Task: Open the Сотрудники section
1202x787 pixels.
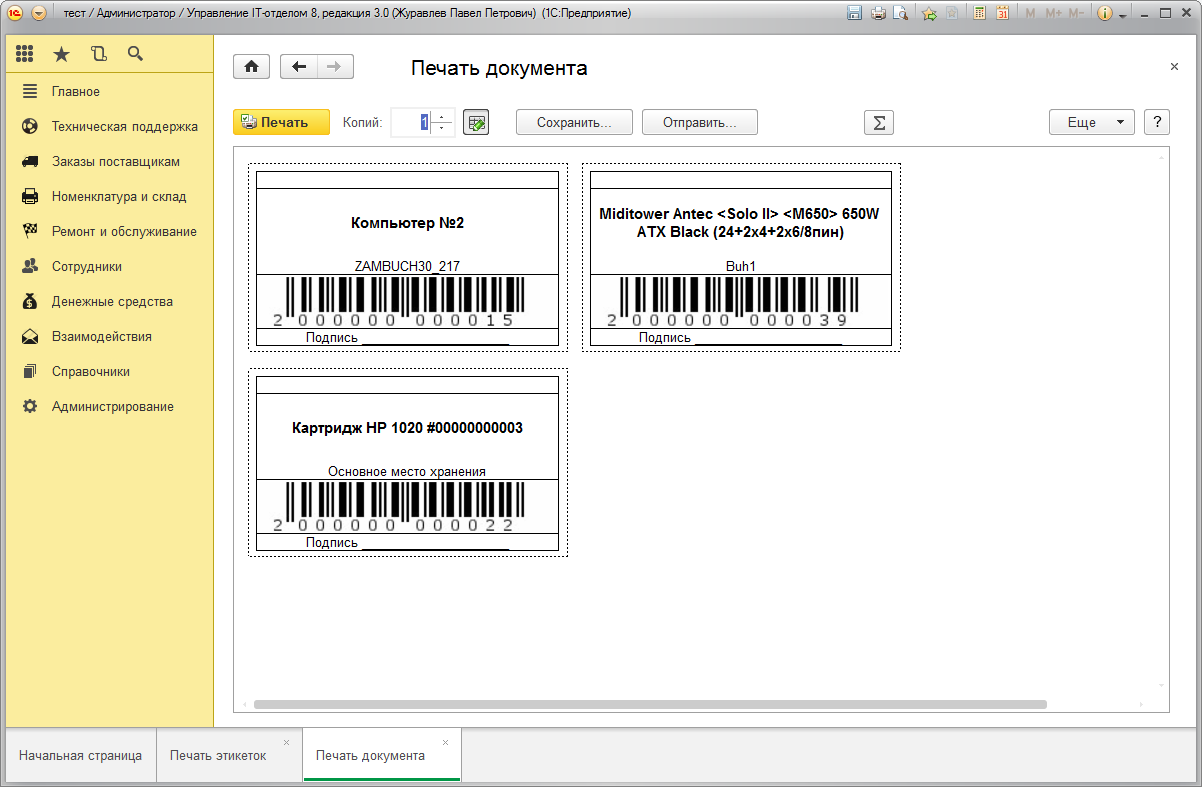Action: pos(87,266)
